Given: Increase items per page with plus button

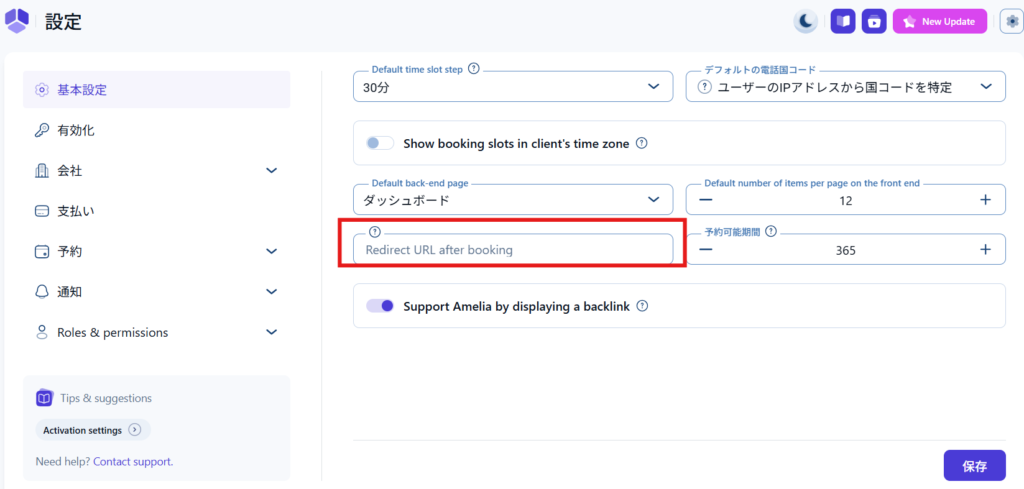Looking at the screenshot, I should (985, 200).
